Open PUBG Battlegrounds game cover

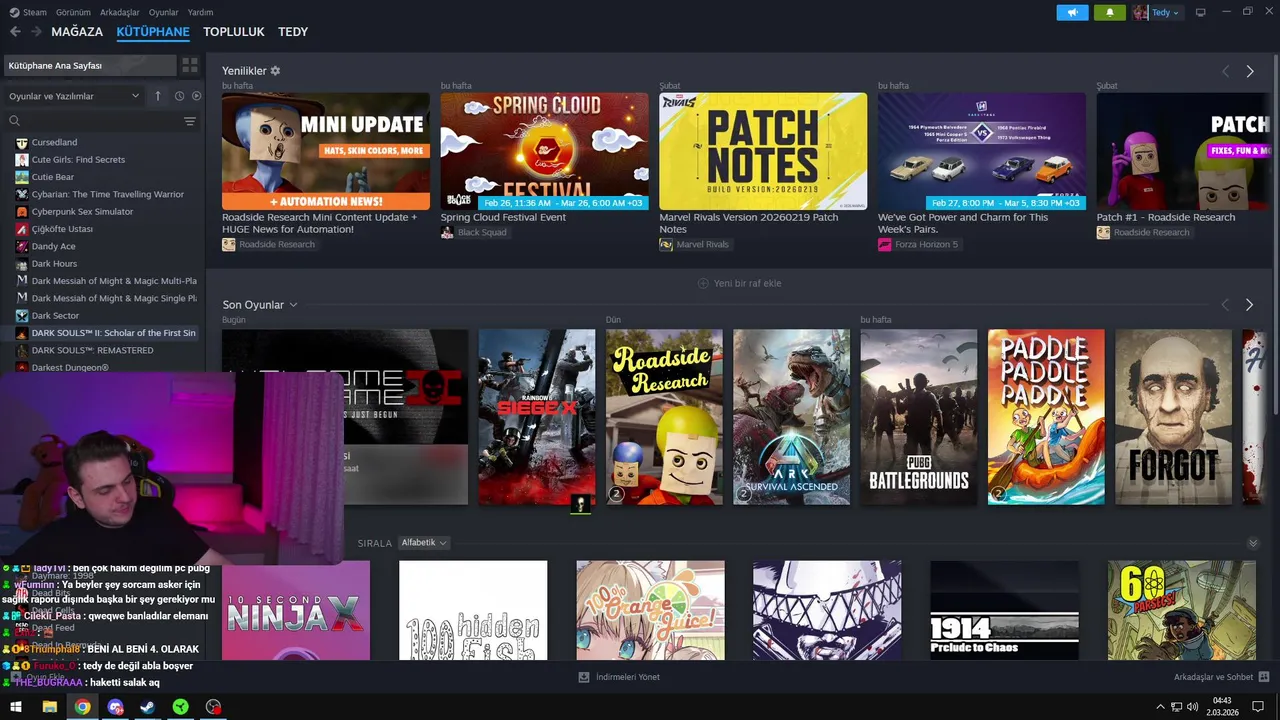tap(919, 417)
